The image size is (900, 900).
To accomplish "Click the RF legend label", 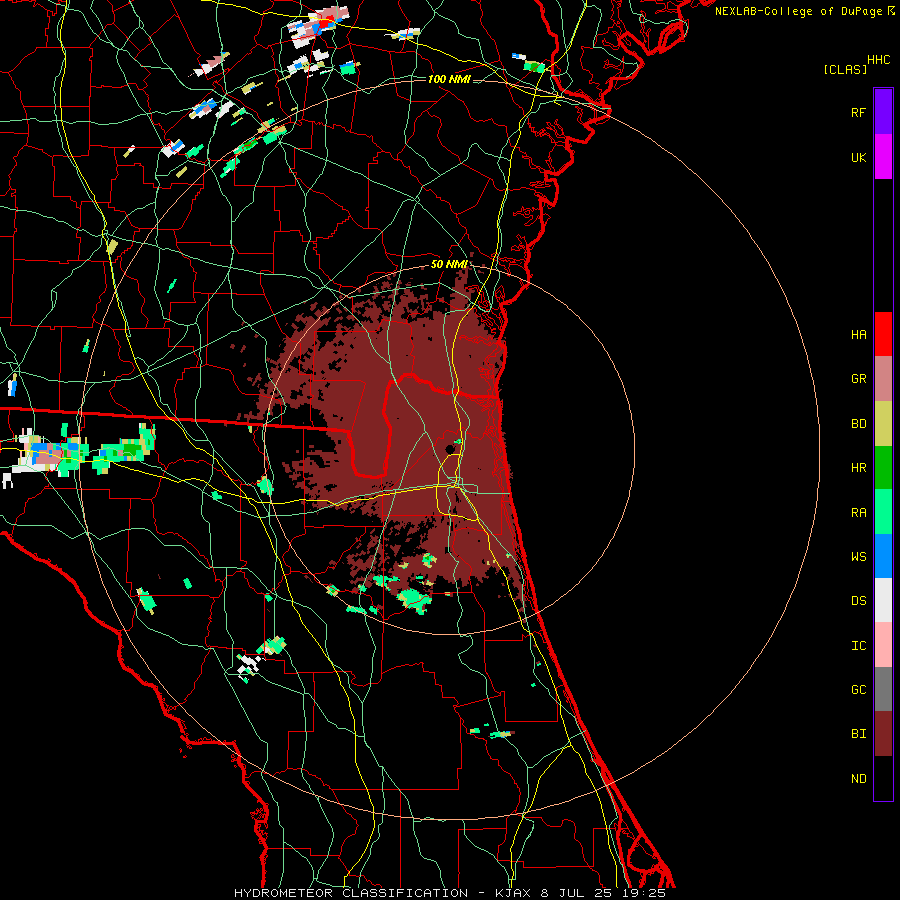I will point(858,112).
